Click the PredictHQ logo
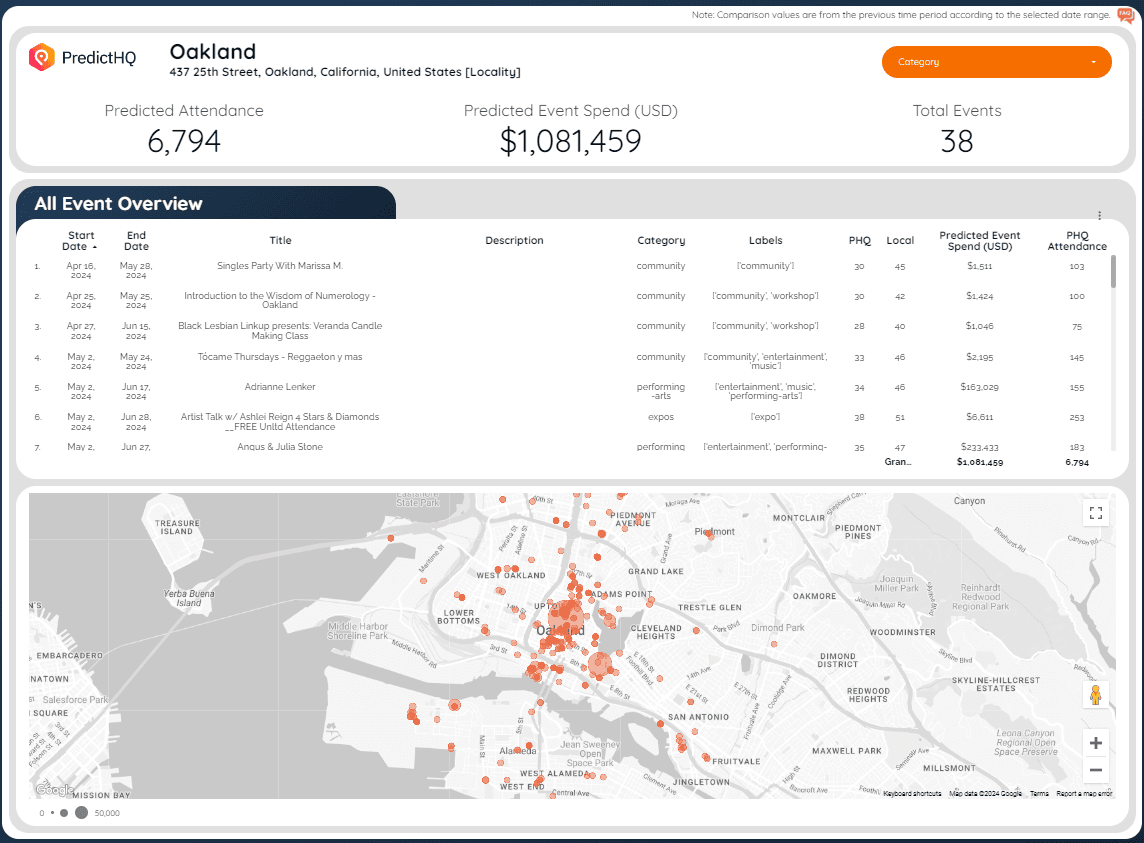This screenshot has width=1144, height=843. coord(84,57)
